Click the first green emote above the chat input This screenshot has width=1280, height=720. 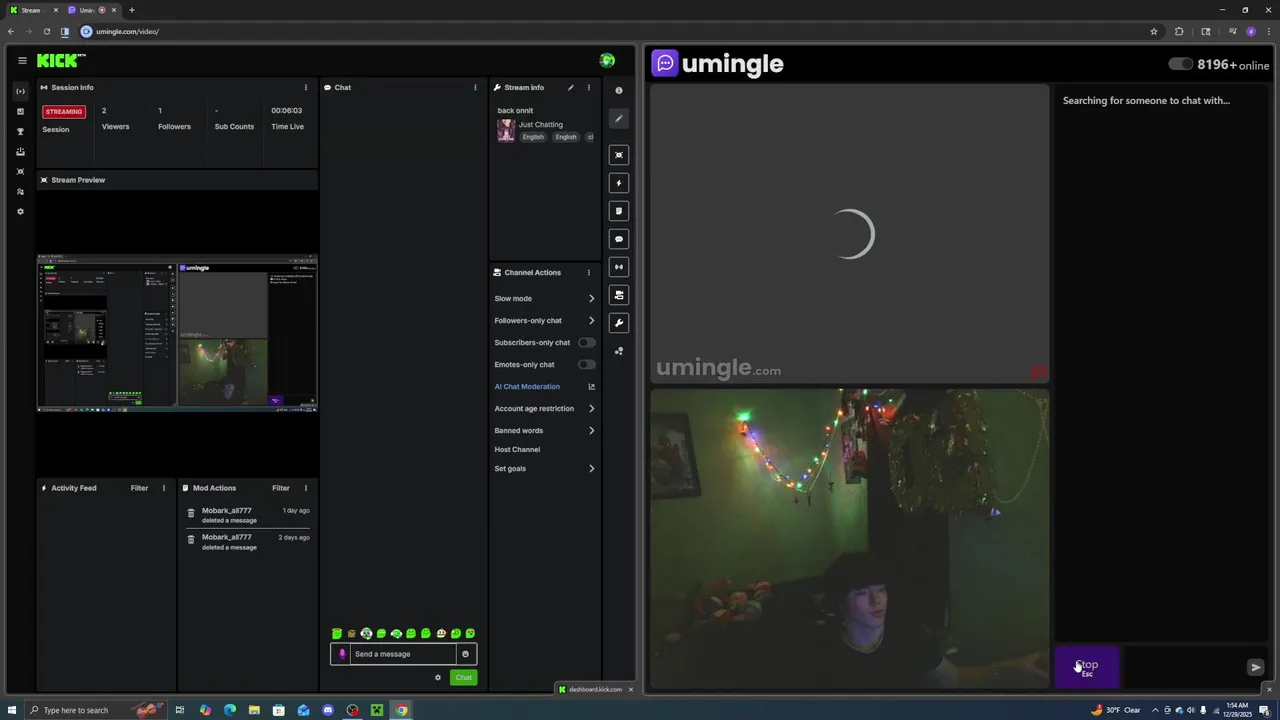[337, 633]
